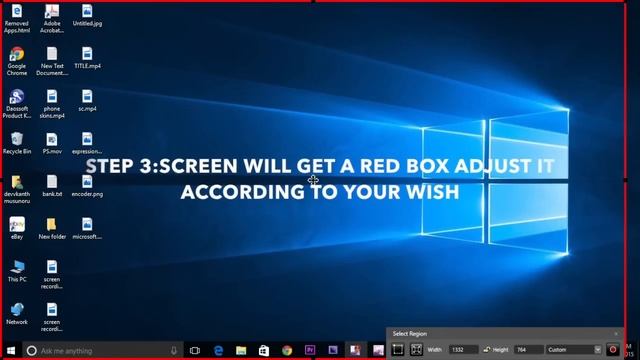Image resolution: width=640 pixels, height=360 pixels.
Task: Choose the draw region selection icon
Action: click(398, 350)
